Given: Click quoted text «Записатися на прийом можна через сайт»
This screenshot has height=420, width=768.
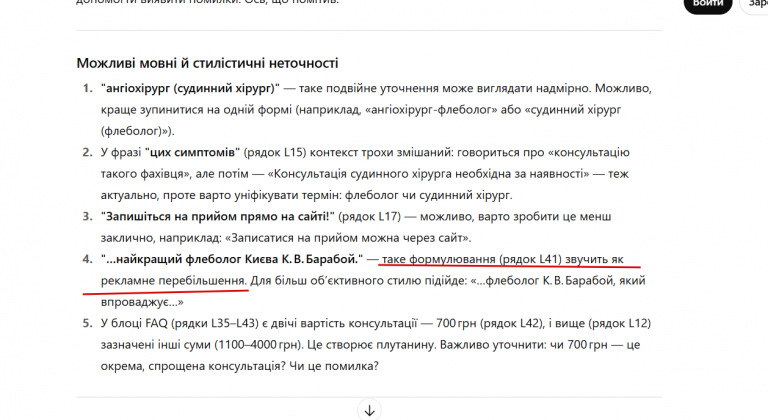Looking at the screenshot, I should tap(347, 238).
